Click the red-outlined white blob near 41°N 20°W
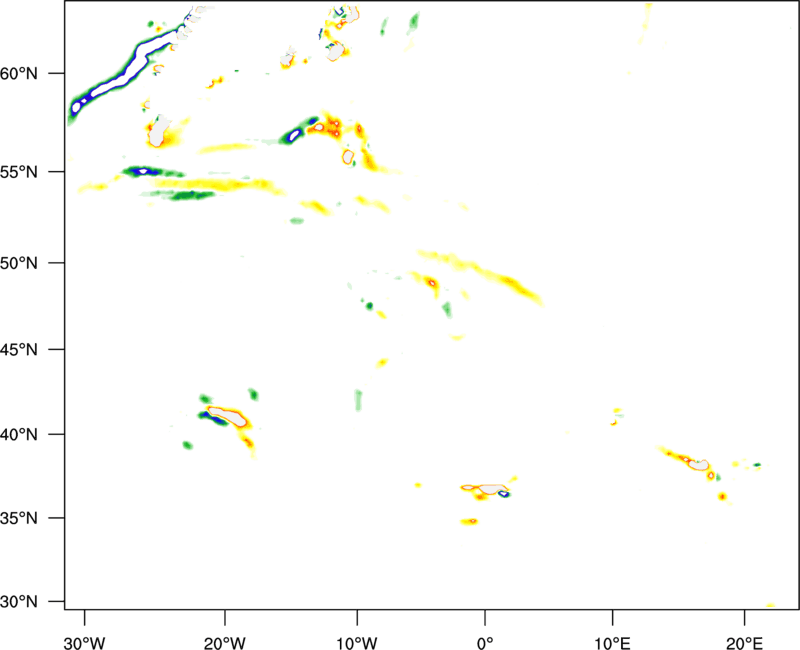This screenshot has width=800, height=650. tap(228, 413)
